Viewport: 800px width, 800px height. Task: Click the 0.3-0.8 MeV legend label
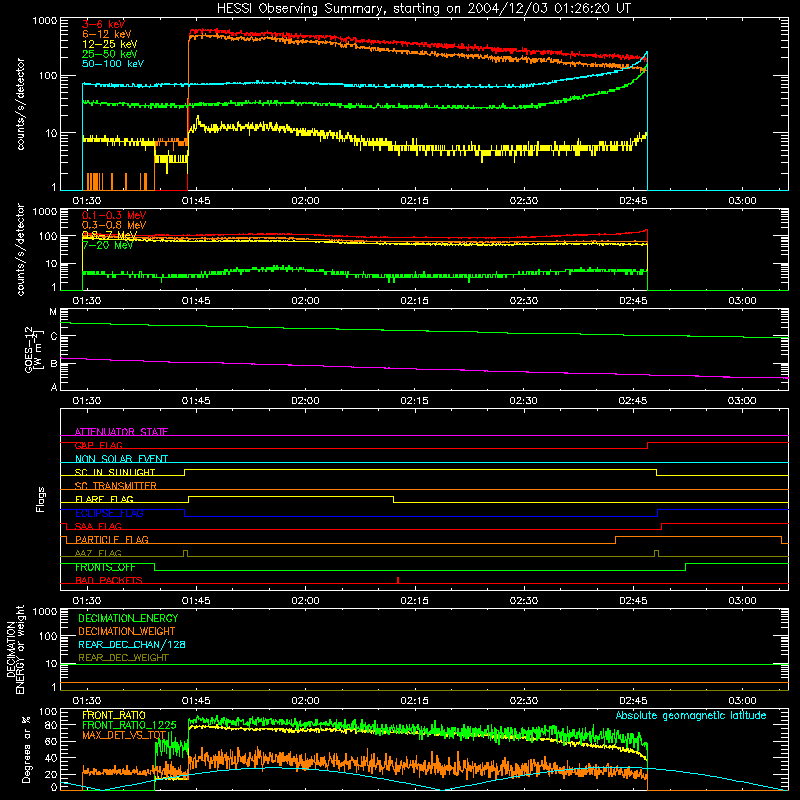pyautogui.click(x=114, y=225)
